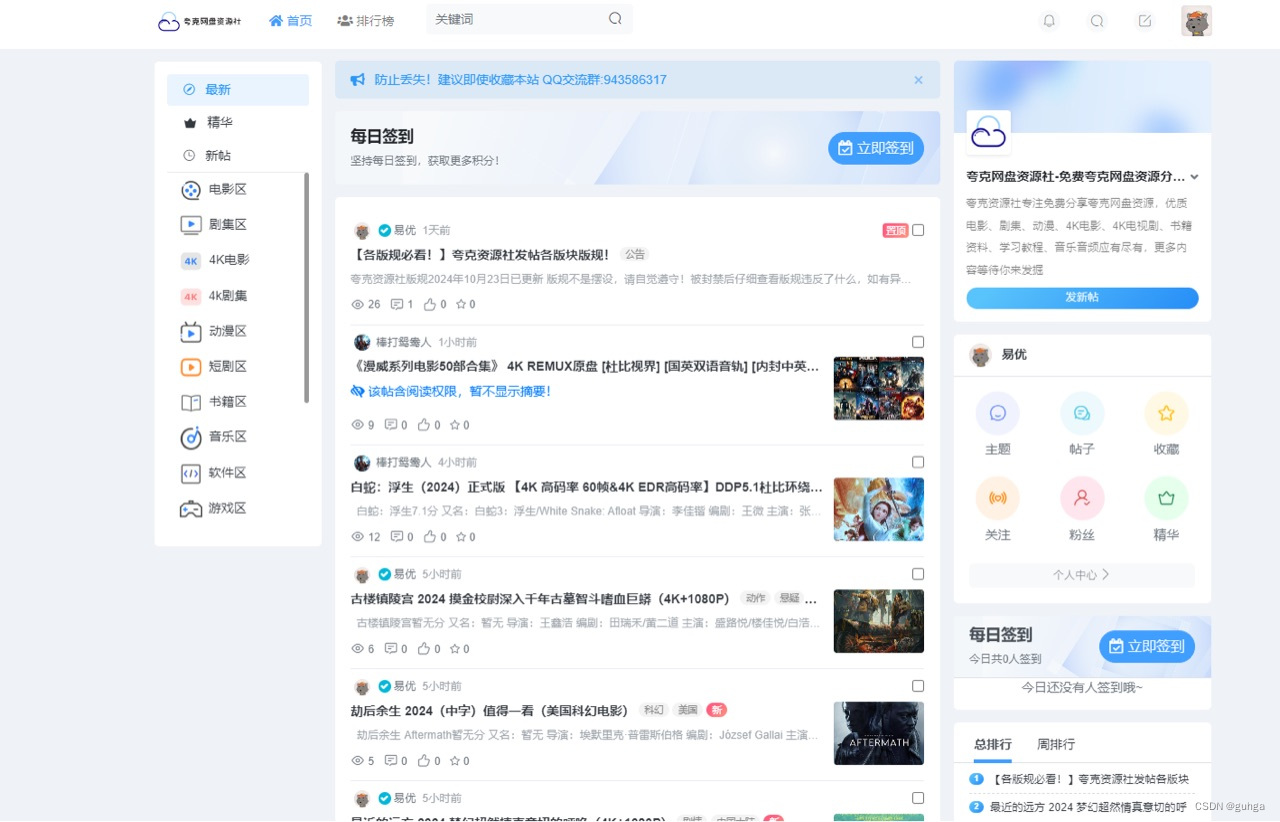The height and width of the screenshot is (822, 1280).
Task: Dismiss the QQ group announcement banner
Action: pyautogui.click(x=918, y=80)
